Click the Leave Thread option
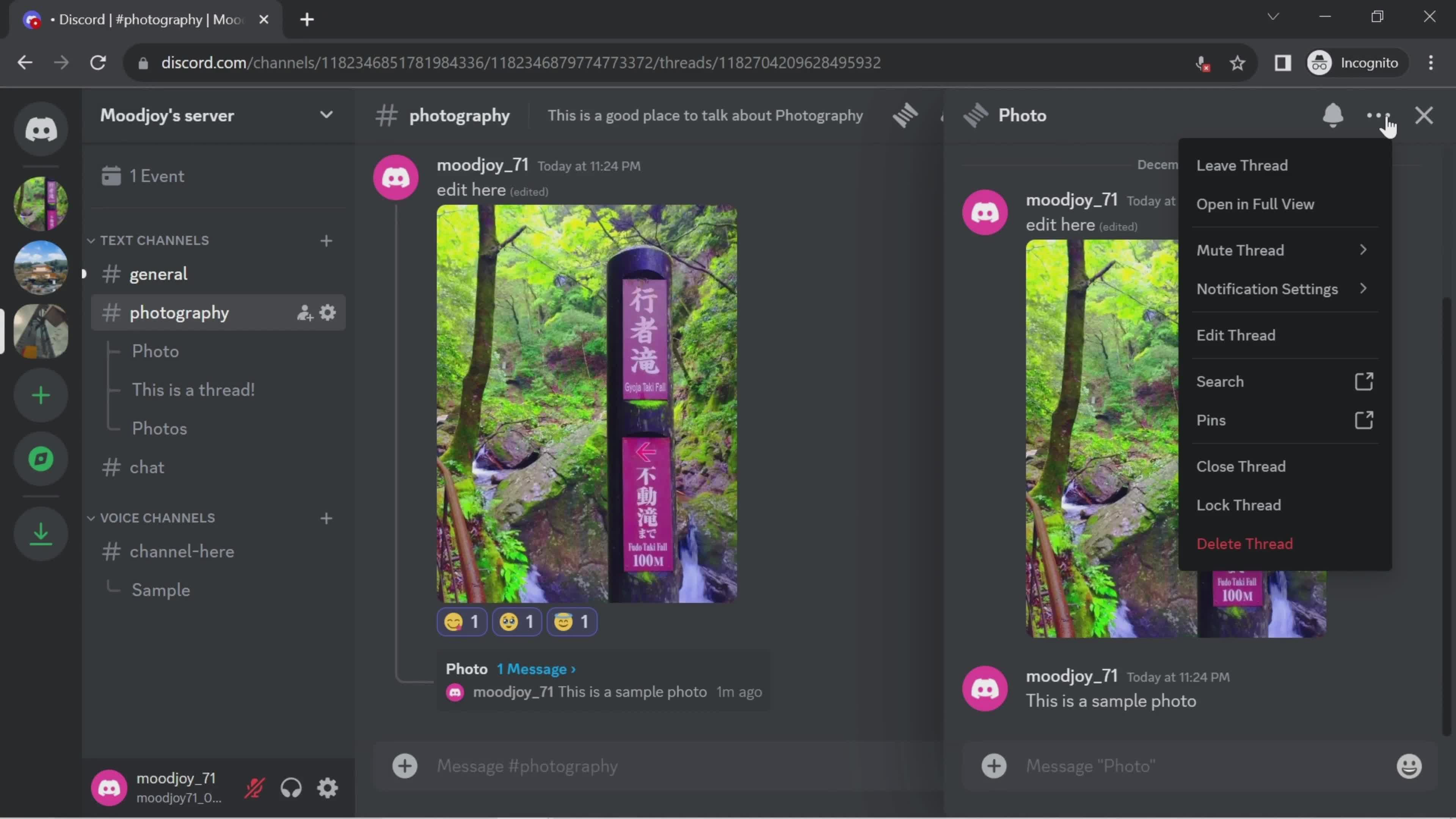Screen dimensions: 1456x819 1243,164
